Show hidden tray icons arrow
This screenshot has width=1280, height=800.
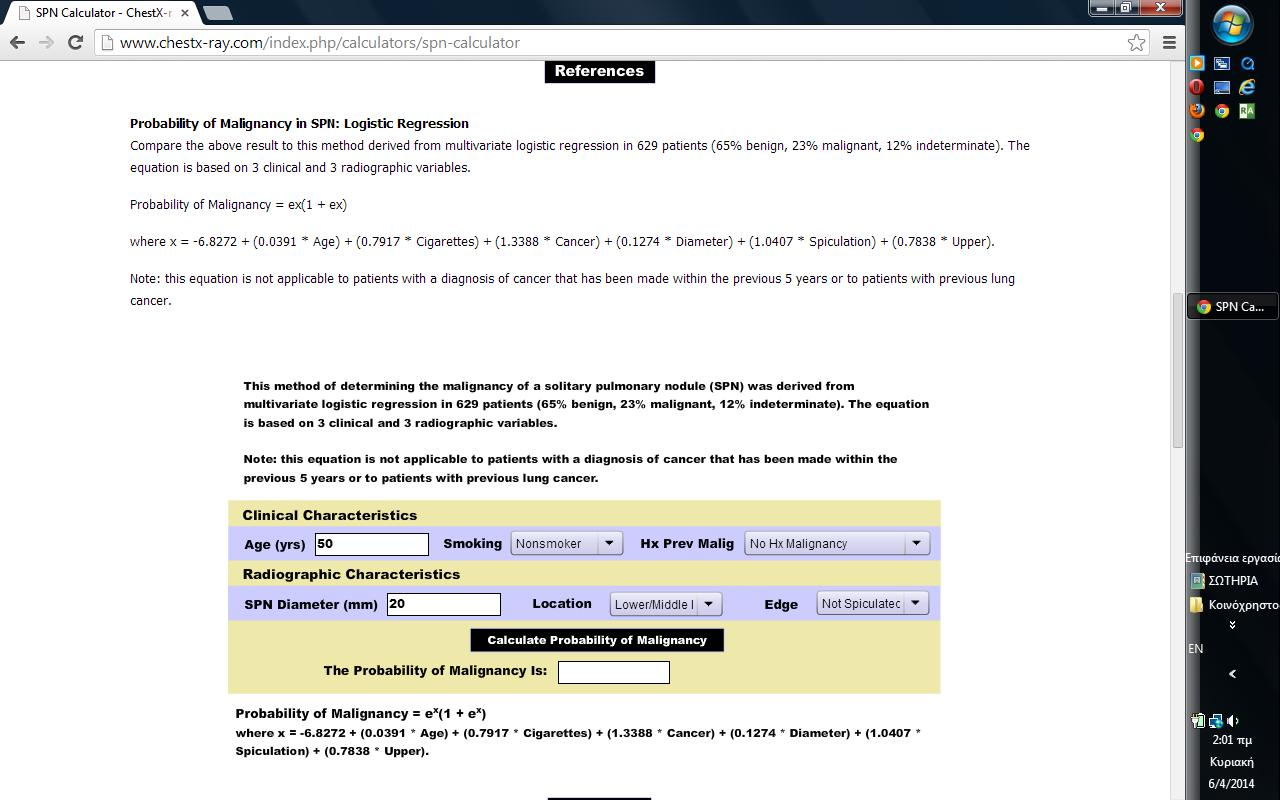pyautogui.click(x=1232, y=674)
